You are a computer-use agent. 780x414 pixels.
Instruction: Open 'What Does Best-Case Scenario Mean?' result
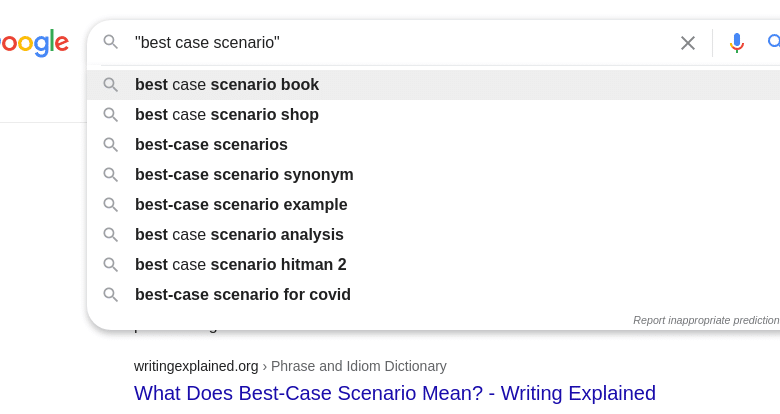pos(395,393)
